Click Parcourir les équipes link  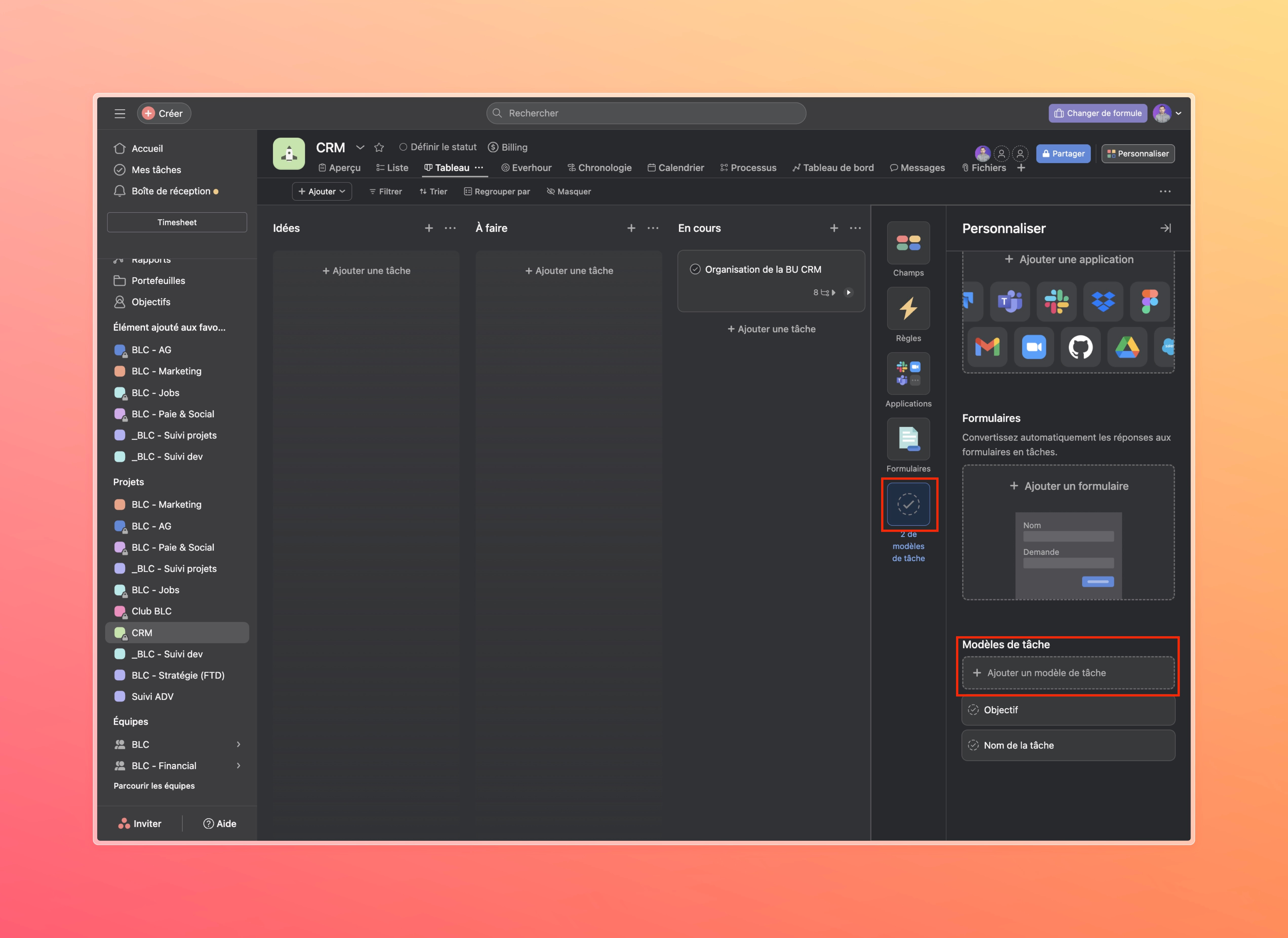coord(154,786)
